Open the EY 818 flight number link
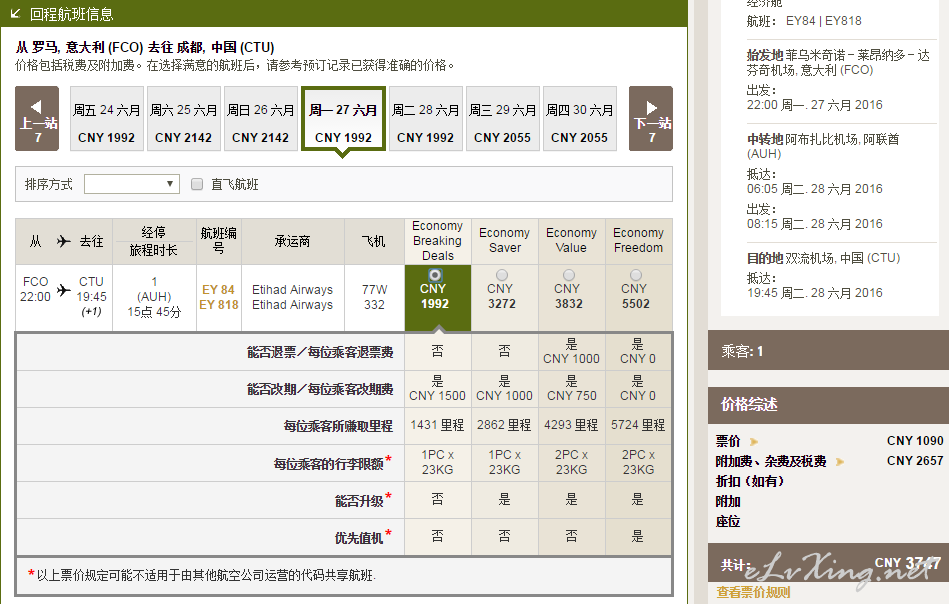This screenshot has height=604, width=949. click(218, 305)
